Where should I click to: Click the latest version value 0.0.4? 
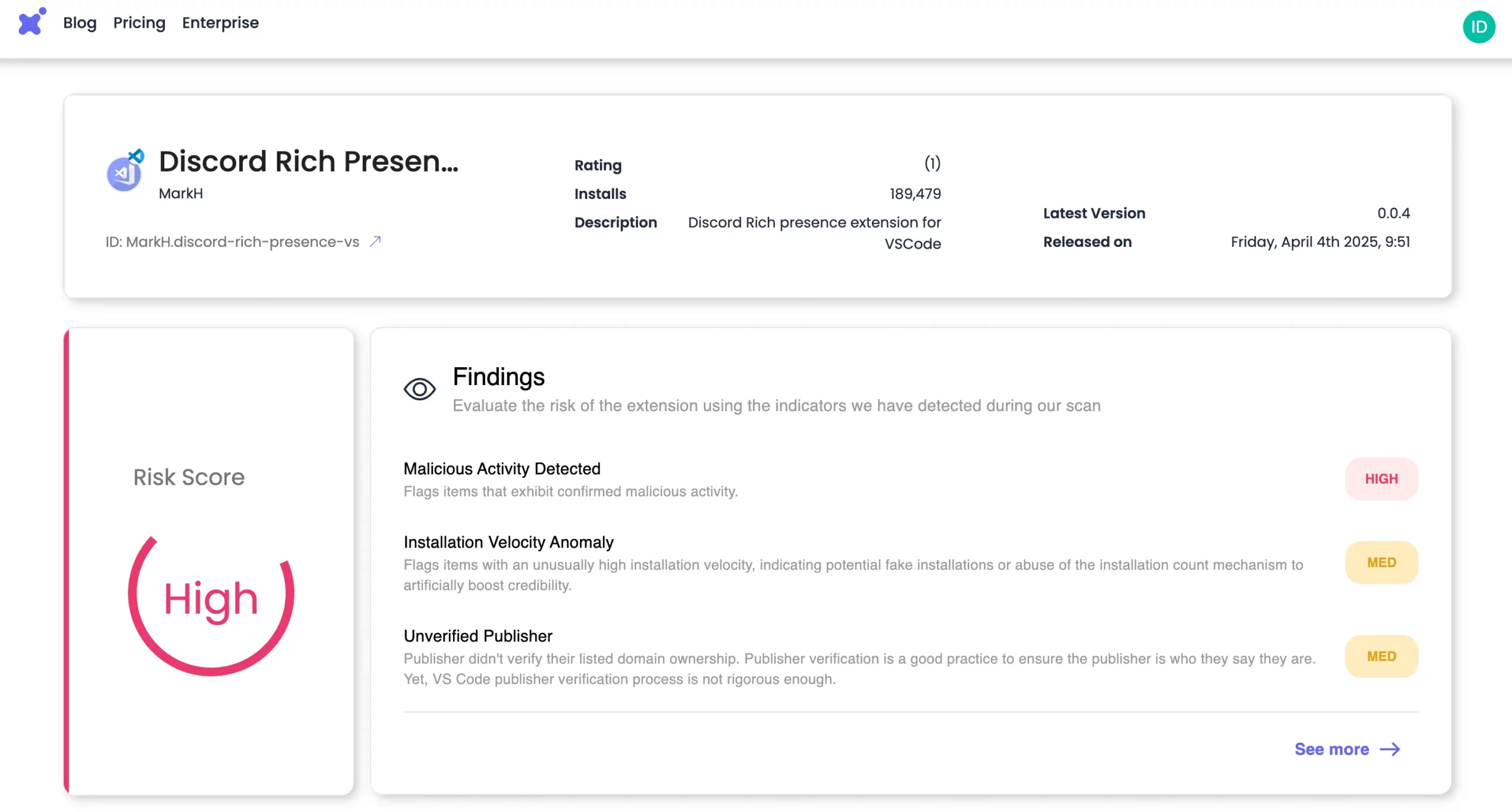tap(1394, 213)
